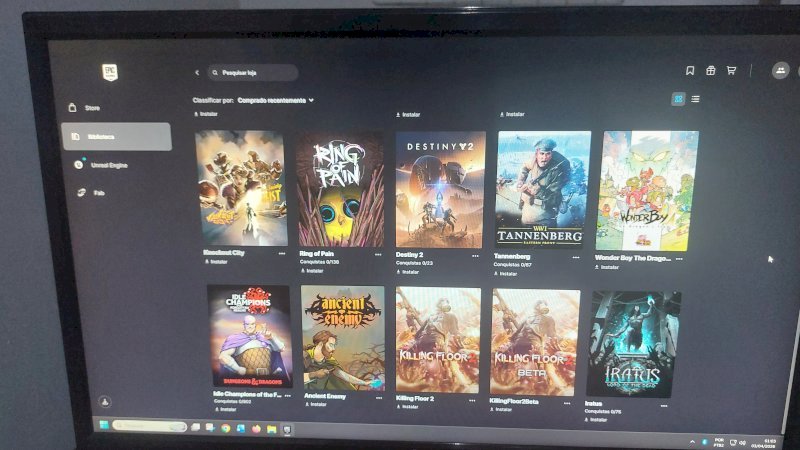800x450 pixels.
Task: Click Instalar under Knockout City
Action: (216, 262)
